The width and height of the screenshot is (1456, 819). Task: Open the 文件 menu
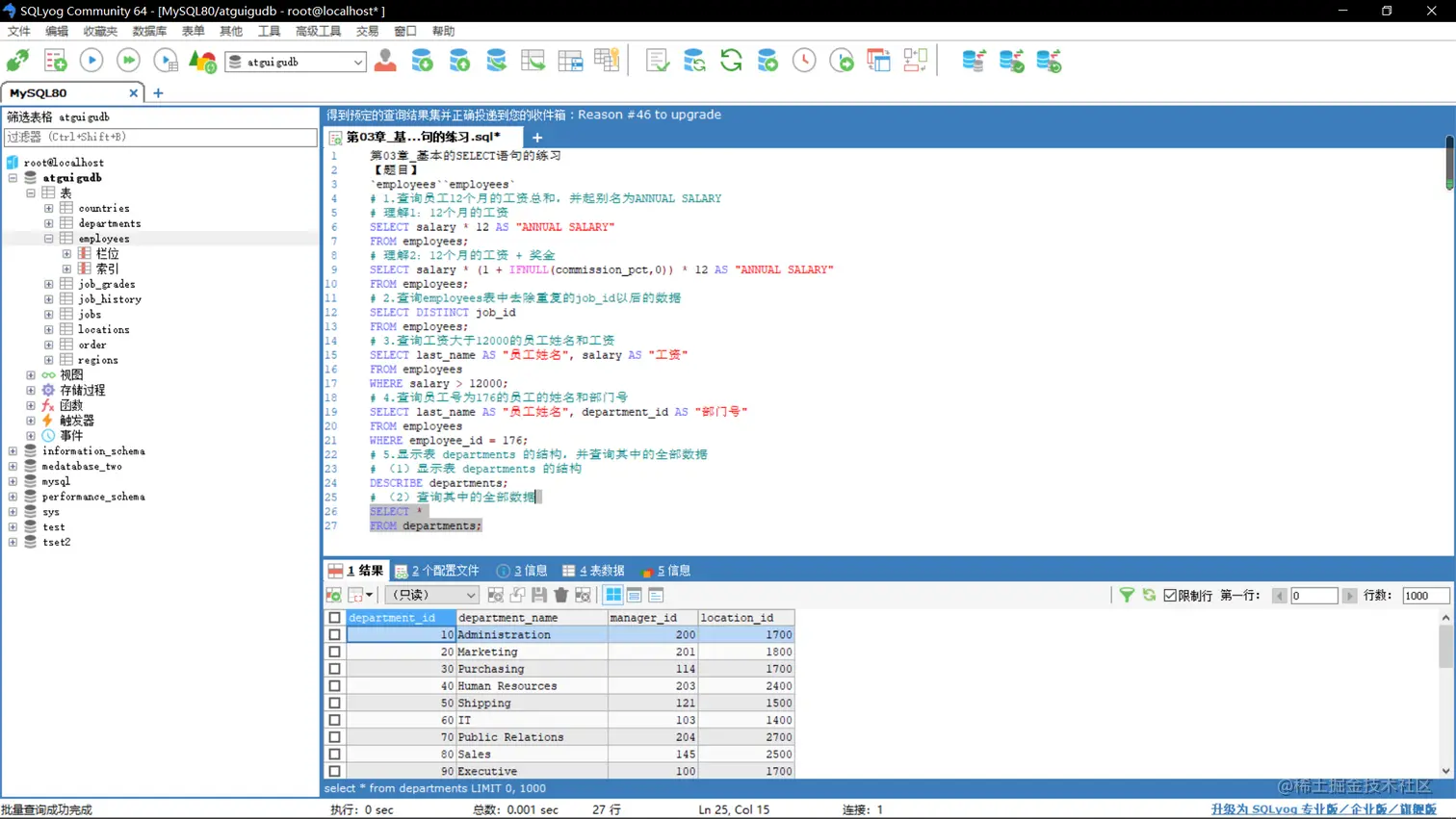click(19, 31)
